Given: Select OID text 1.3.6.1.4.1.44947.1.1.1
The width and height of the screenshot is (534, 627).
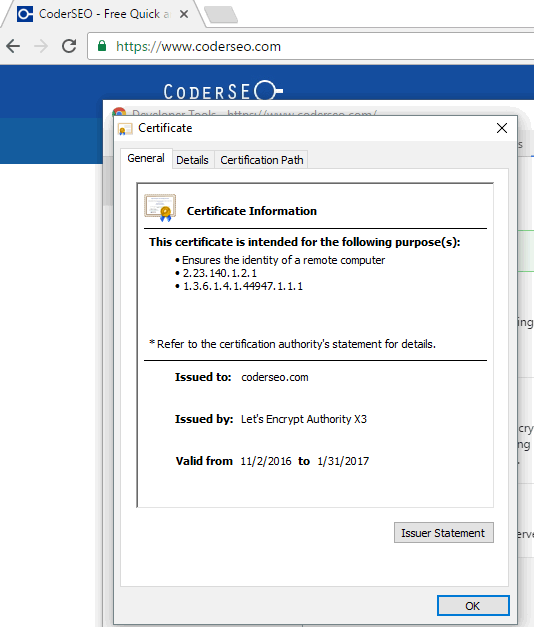Looking at the screenshot, I should coord(243,286).
